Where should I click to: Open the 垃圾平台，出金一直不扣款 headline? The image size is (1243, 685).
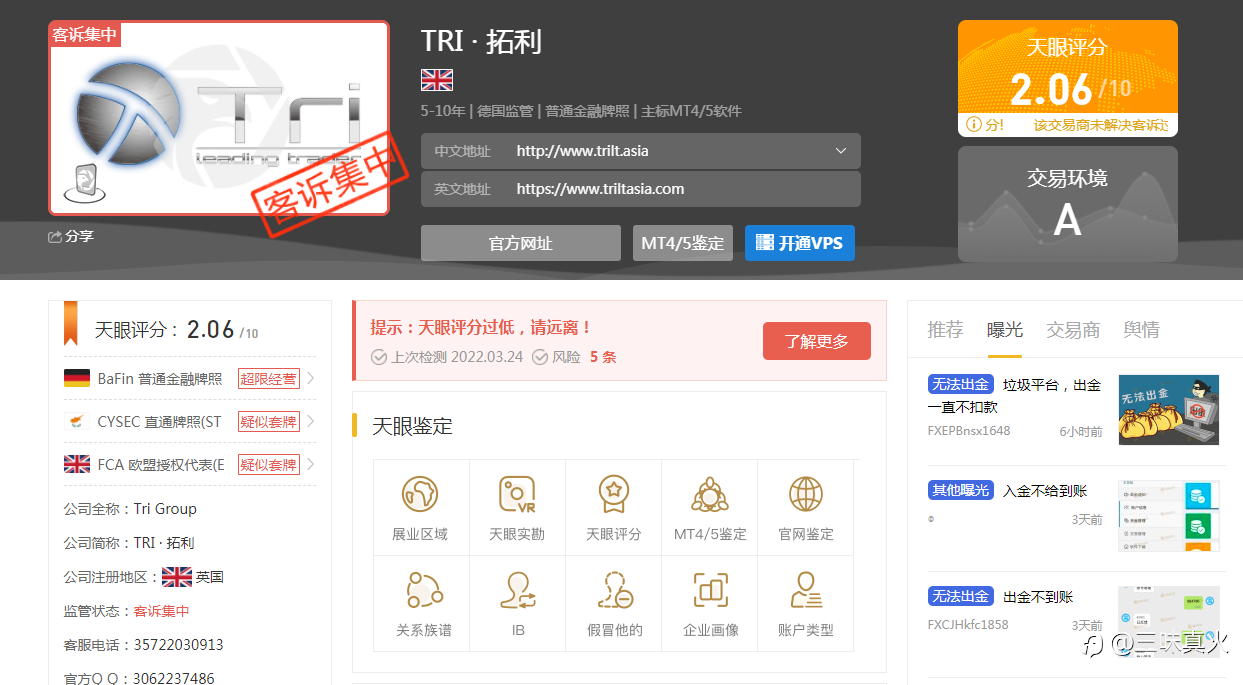tap(1014, 396)
